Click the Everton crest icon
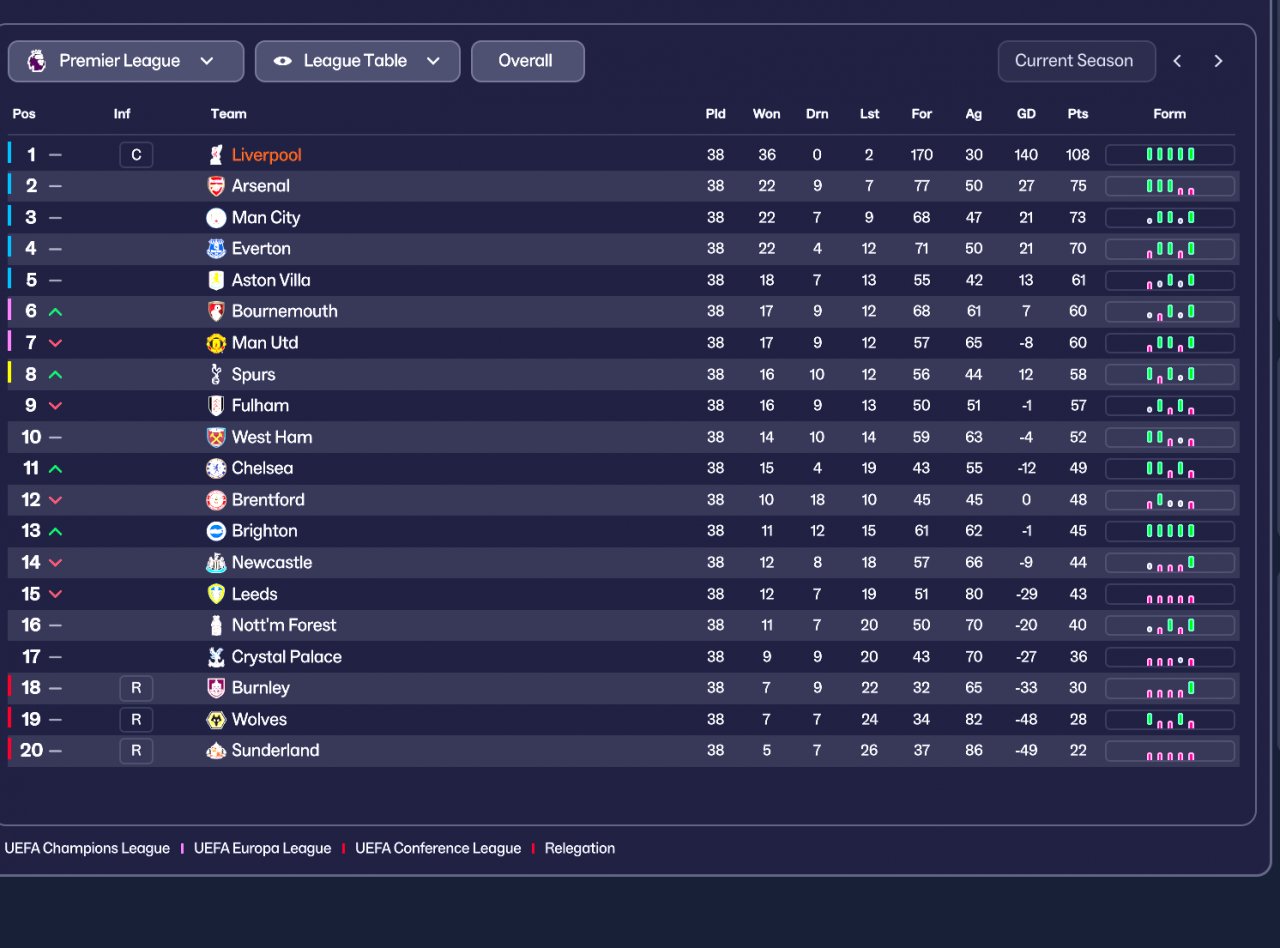1280x948 pixels. [216, 249]
